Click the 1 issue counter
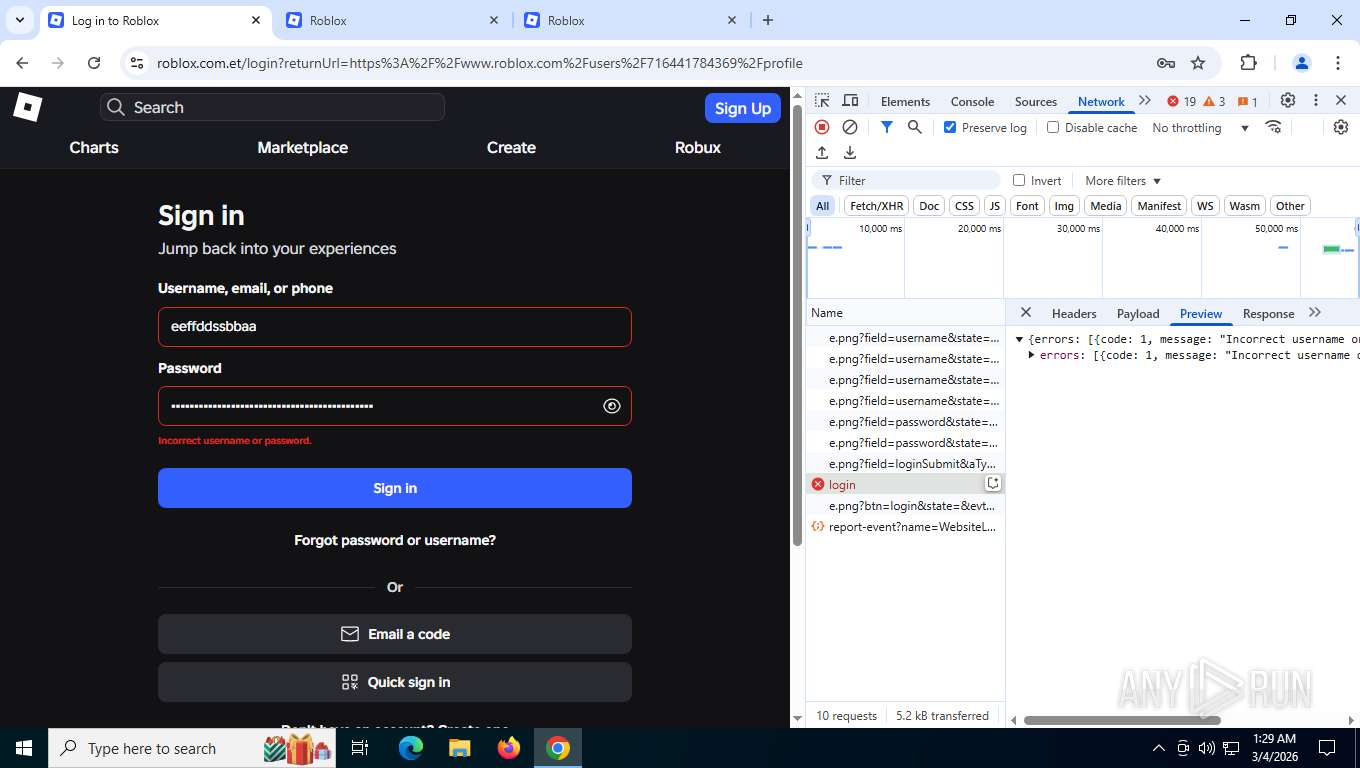This screenshot has width=1360, height=768. [x=1247, y=101]
